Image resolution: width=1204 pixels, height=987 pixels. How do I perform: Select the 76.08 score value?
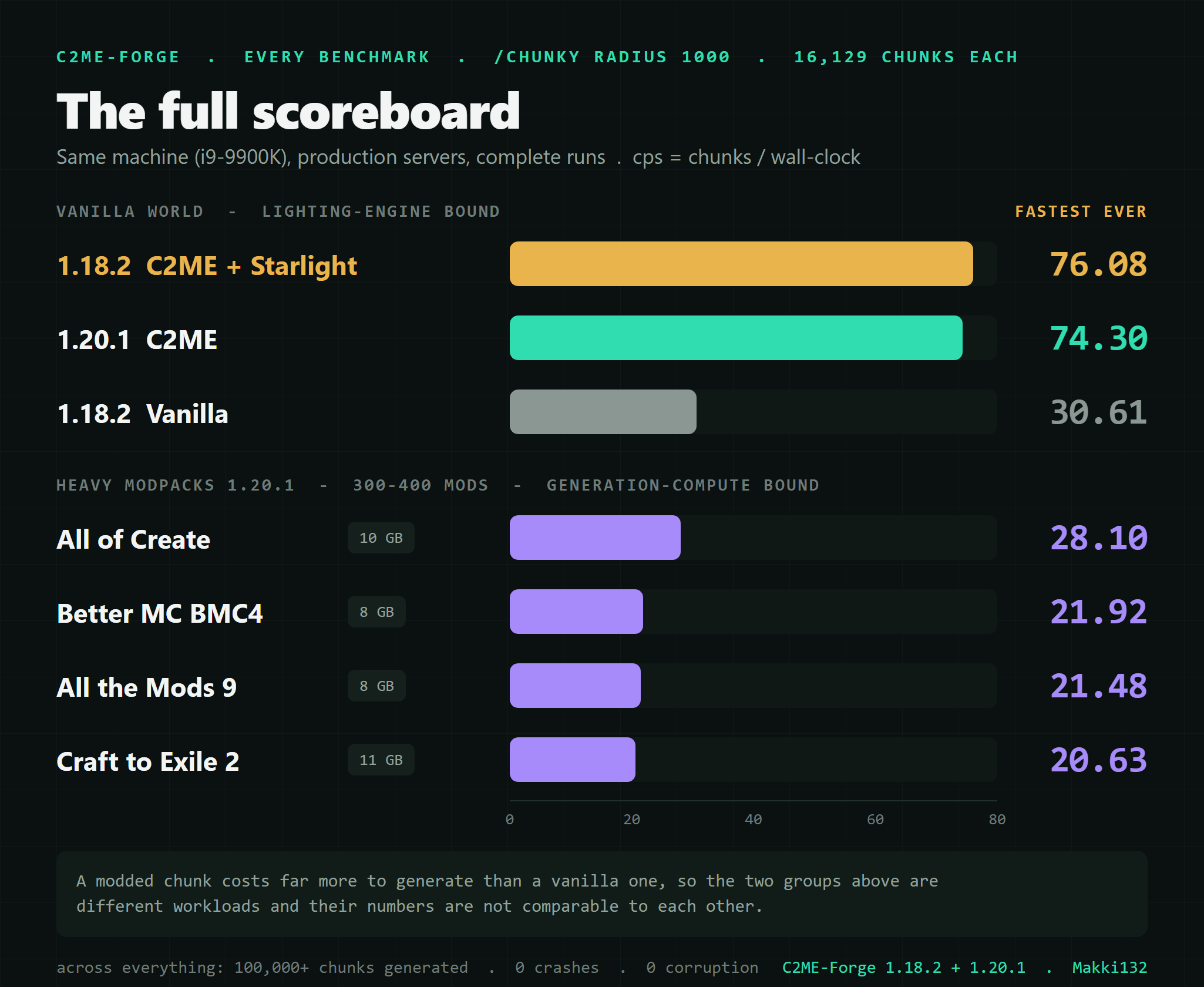tap(1098, 264)
